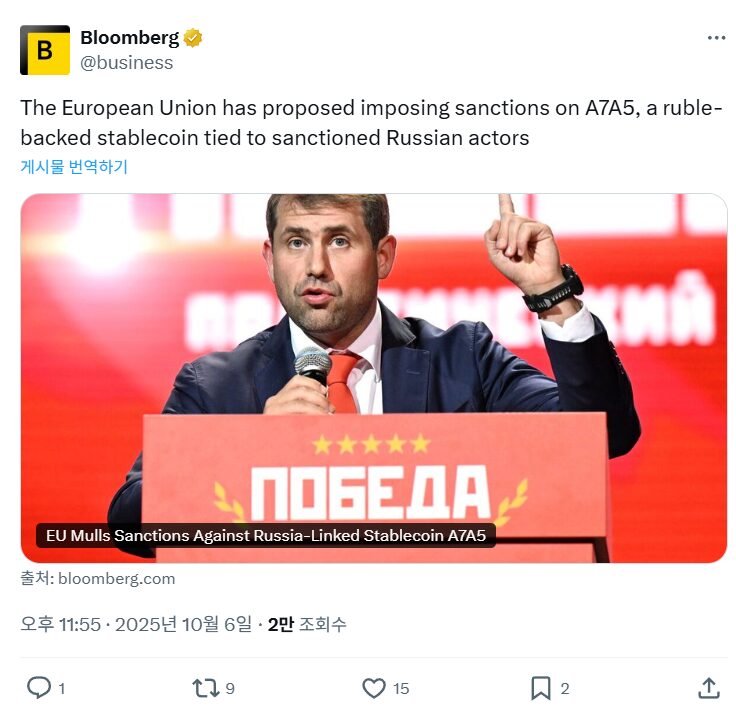Open the three-dot more options menu

716,38
